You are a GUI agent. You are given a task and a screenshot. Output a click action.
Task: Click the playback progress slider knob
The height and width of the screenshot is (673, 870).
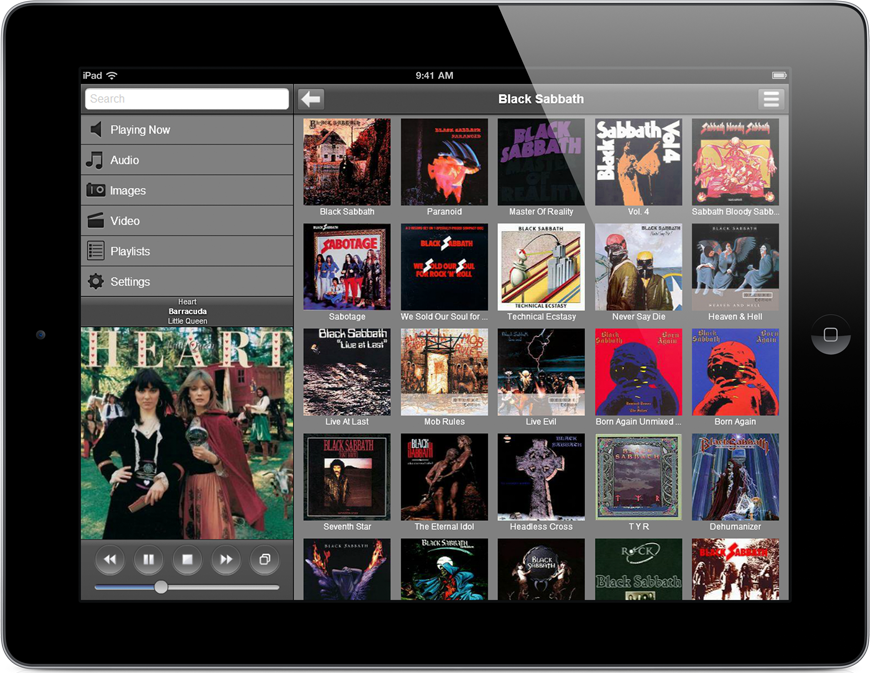point(161,587)
